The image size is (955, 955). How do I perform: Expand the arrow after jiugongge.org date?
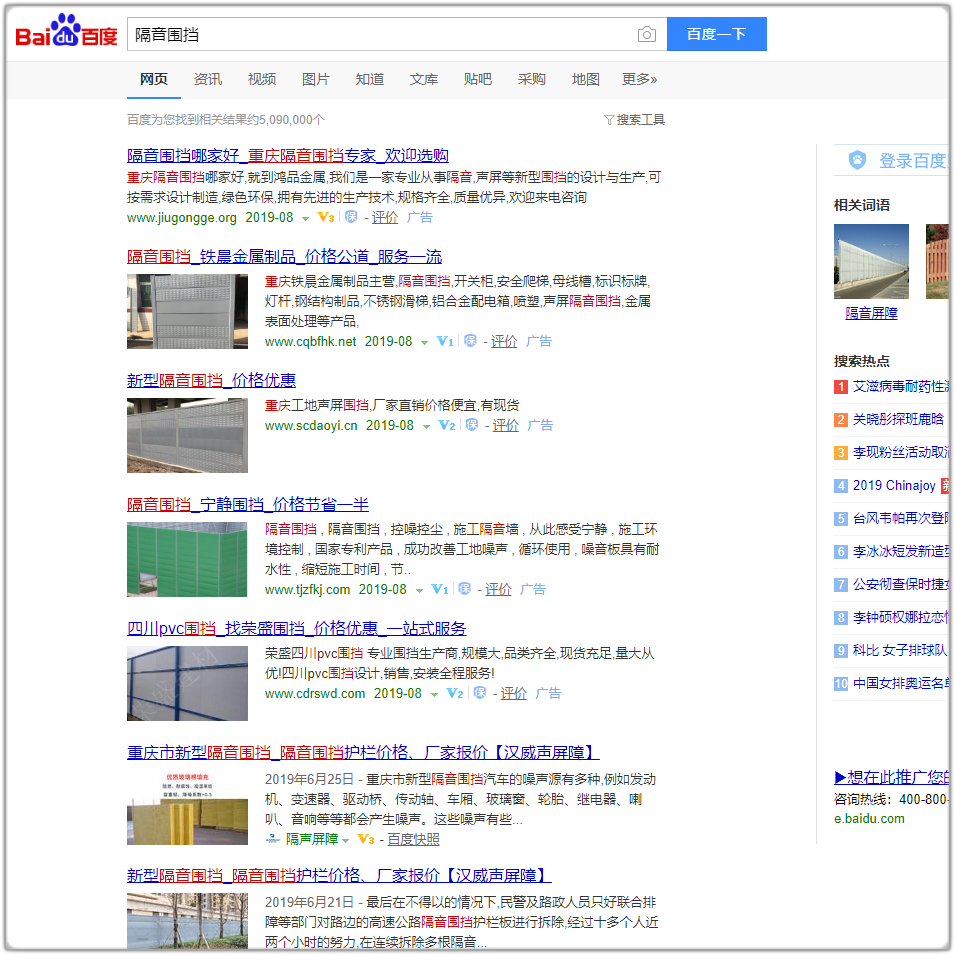(306, 218)
